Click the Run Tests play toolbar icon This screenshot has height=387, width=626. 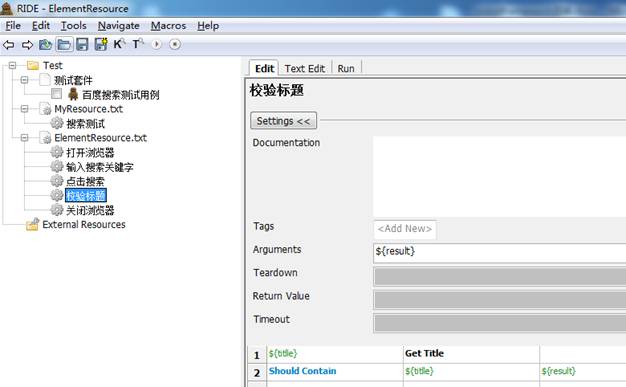[156, 44]
